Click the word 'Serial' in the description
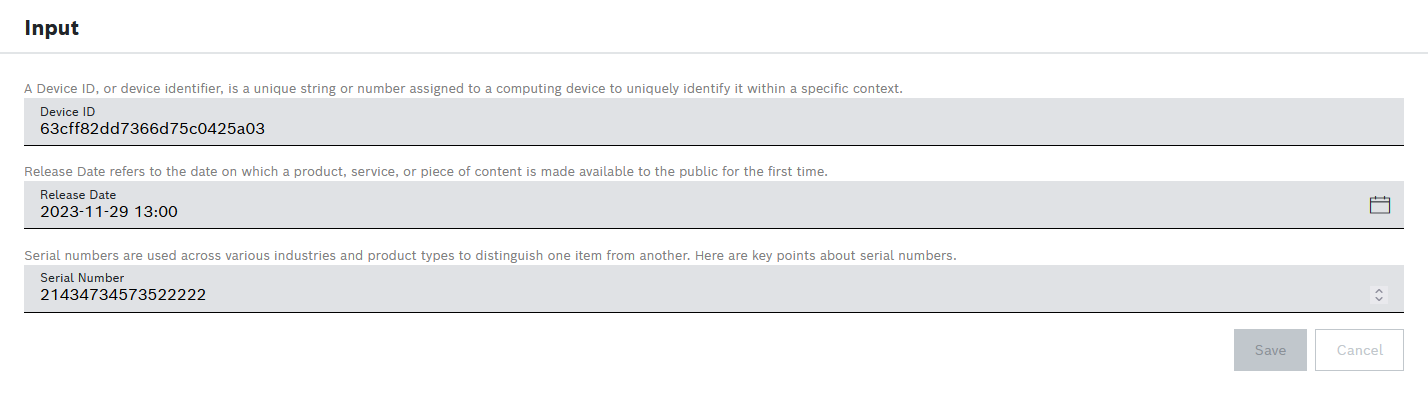1428x400 pixels. pyautogui.click(x=43, y=255)
